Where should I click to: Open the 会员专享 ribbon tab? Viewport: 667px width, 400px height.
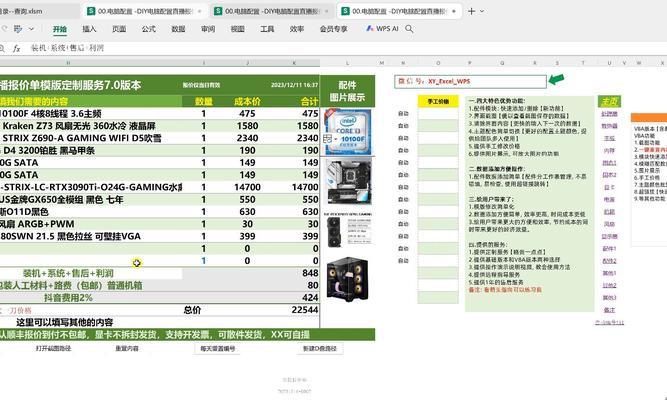[334, 29]
